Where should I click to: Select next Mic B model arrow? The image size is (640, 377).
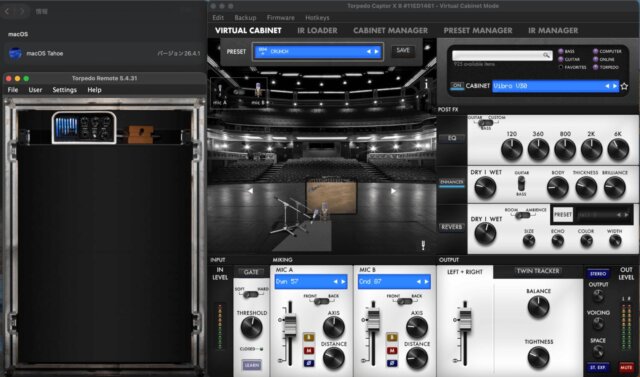427,282
